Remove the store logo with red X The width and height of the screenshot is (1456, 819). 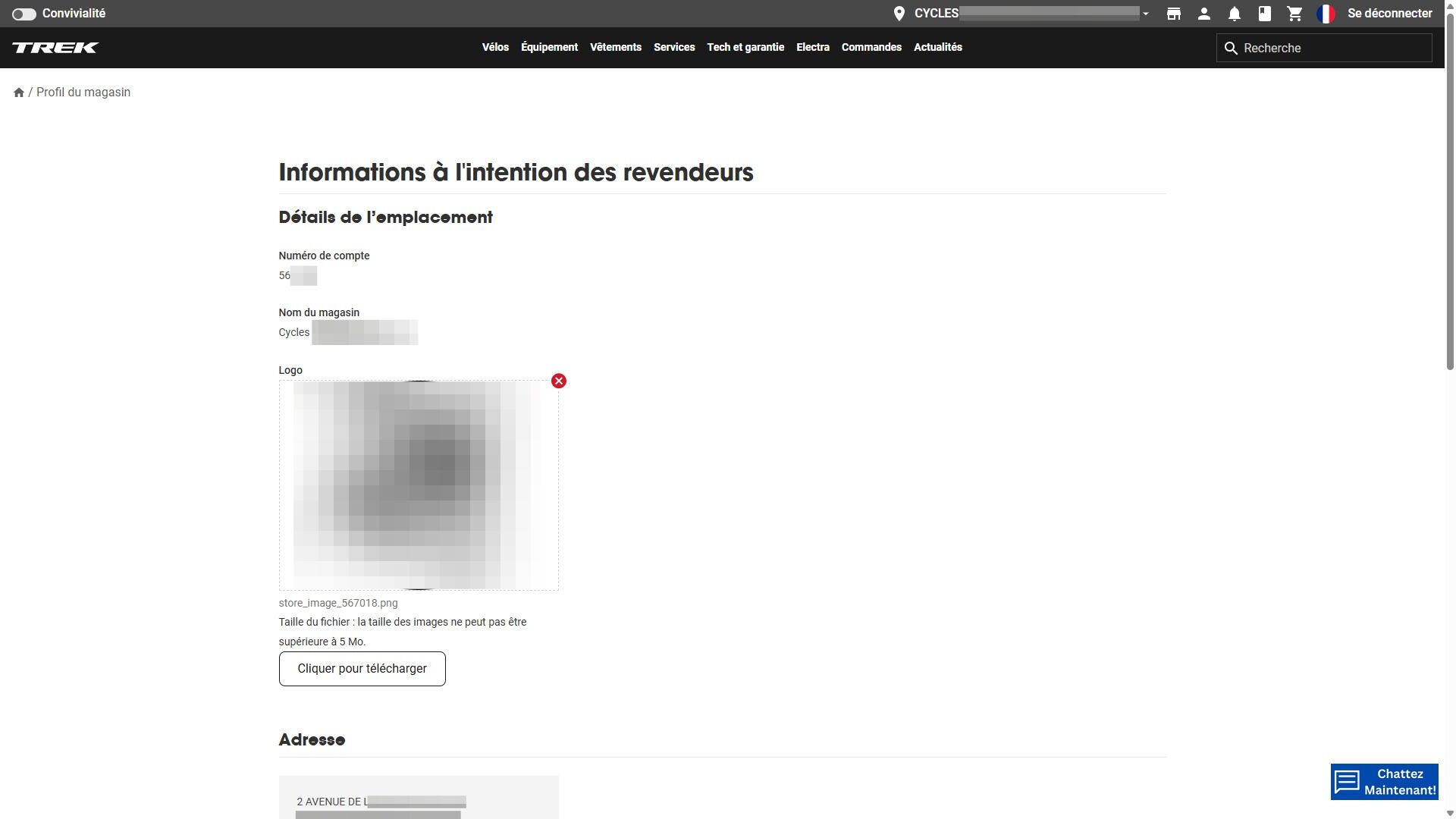point(559,381)
